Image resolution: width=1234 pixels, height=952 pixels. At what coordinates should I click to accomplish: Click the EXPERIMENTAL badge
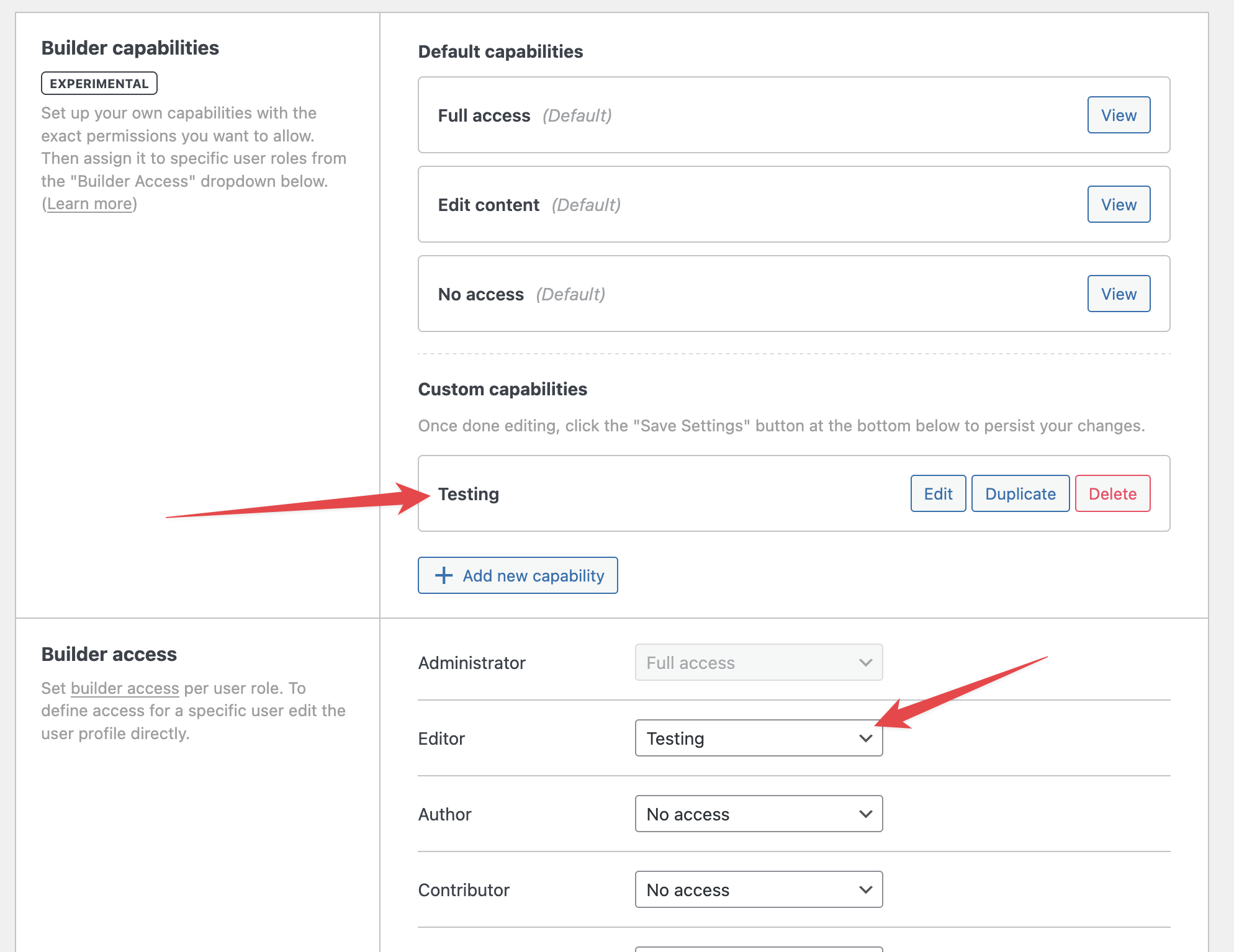click(x=99, y=83)
